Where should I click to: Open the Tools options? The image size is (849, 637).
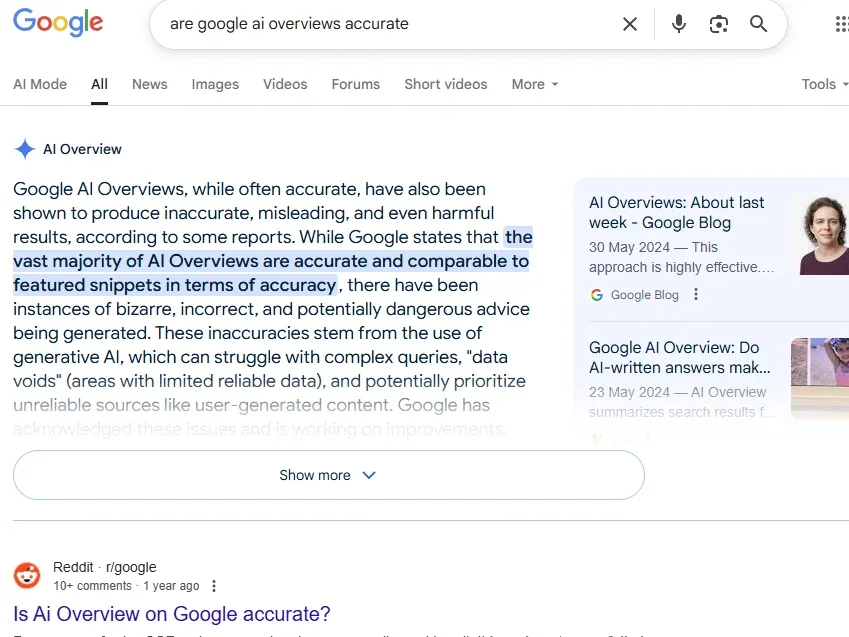pos(824,84)
